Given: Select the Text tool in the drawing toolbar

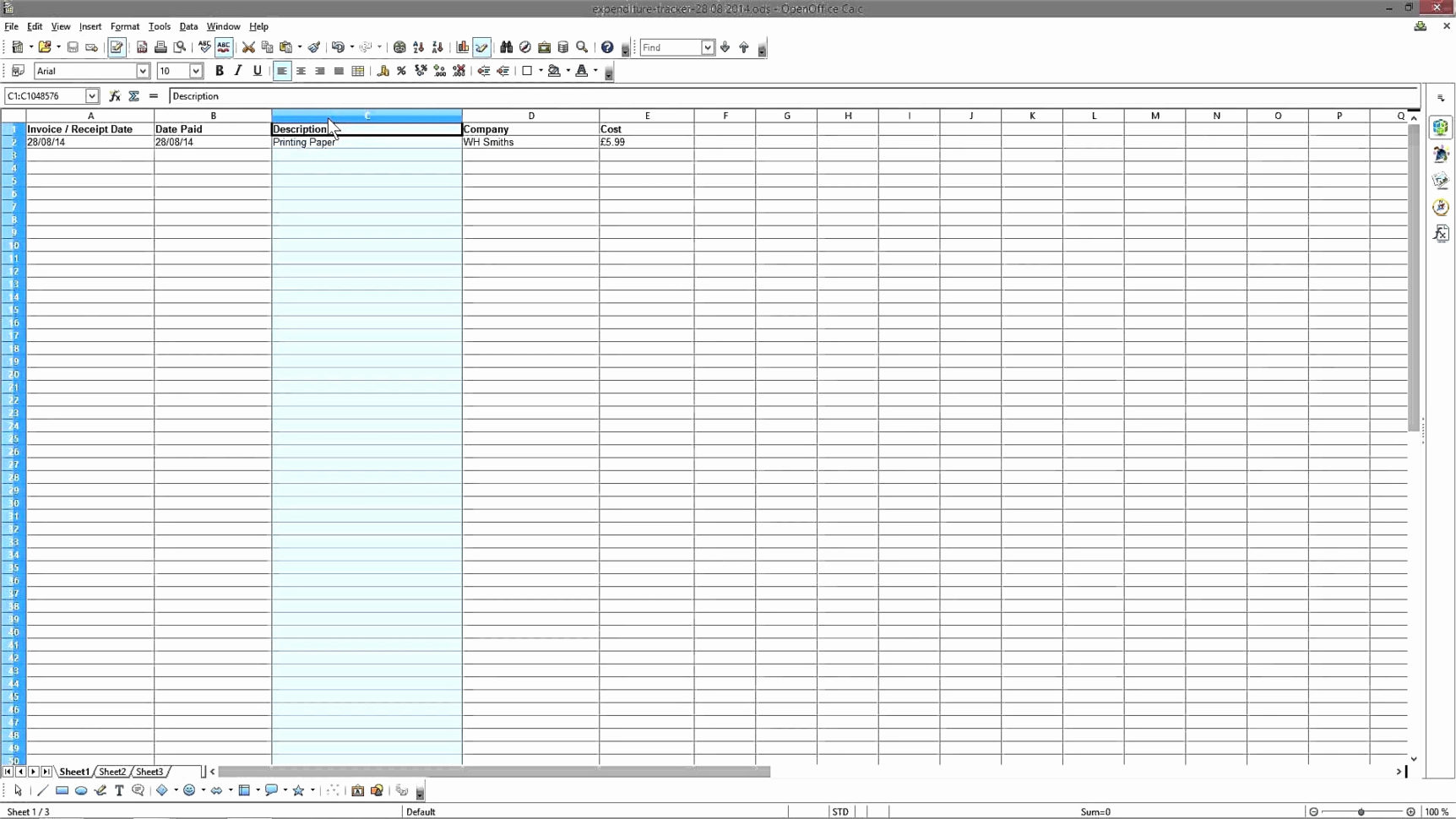Looking at the screenshot, I should pyautogui.click(x=119, y=791).
